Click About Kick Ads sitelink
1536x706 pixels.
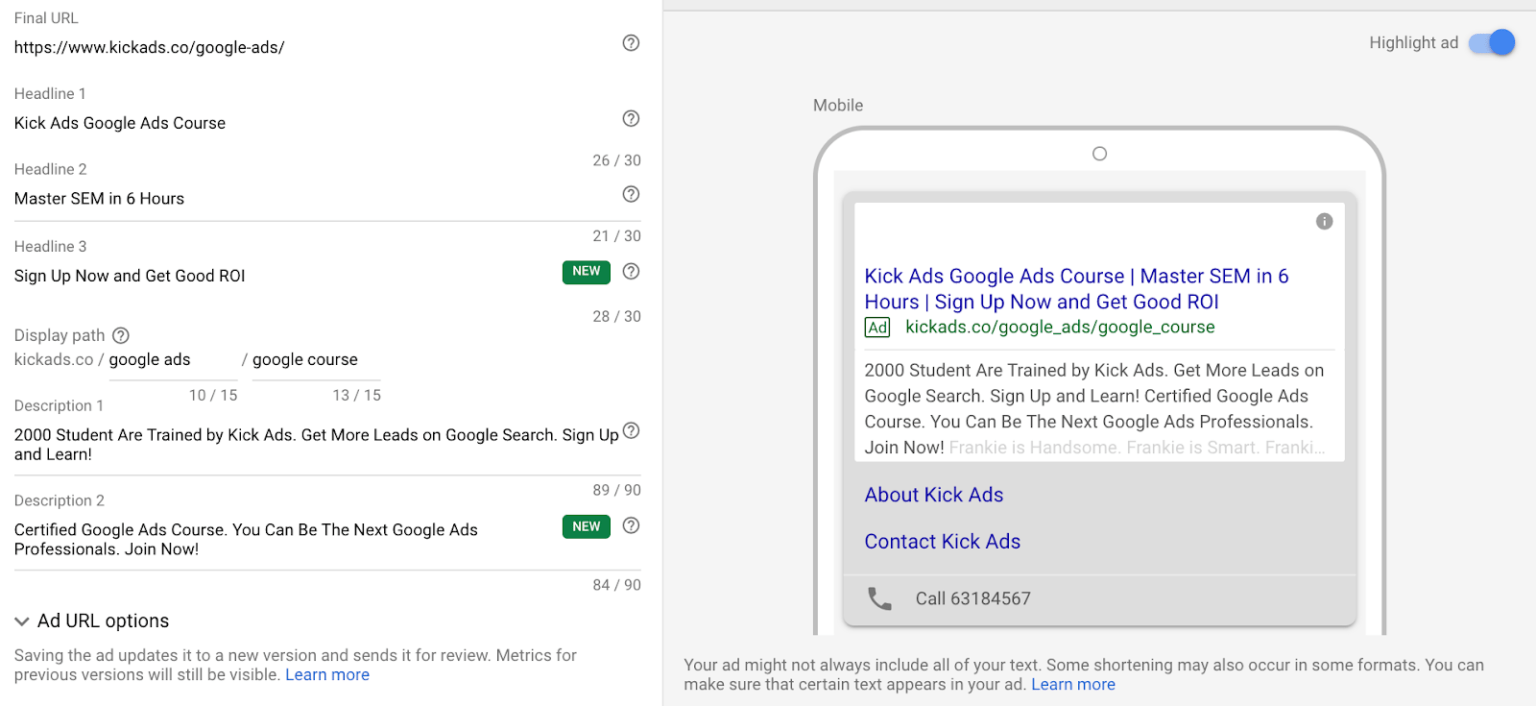tap(934, 495)
